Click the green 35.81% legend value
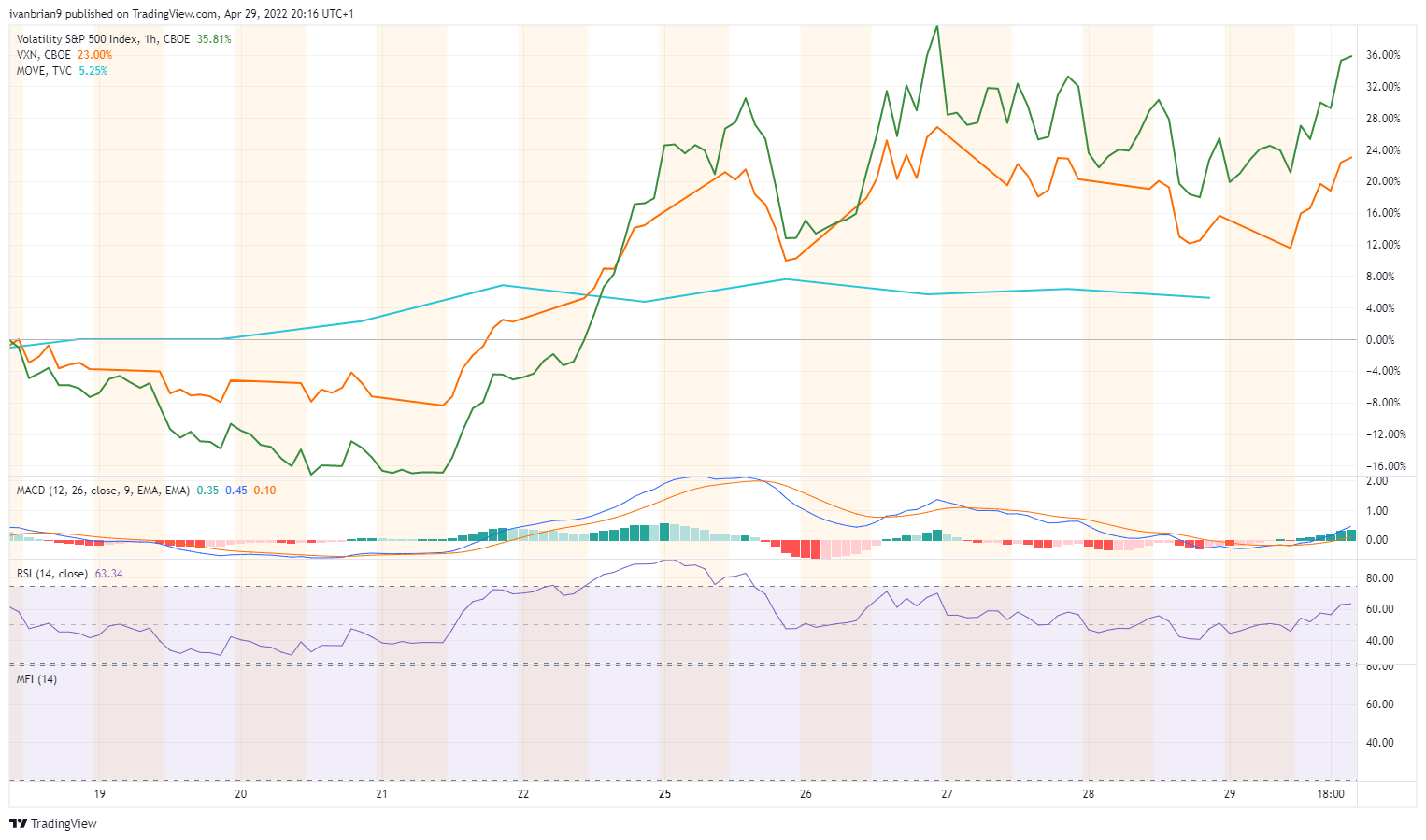1426x840 pixels. point(214,39)
